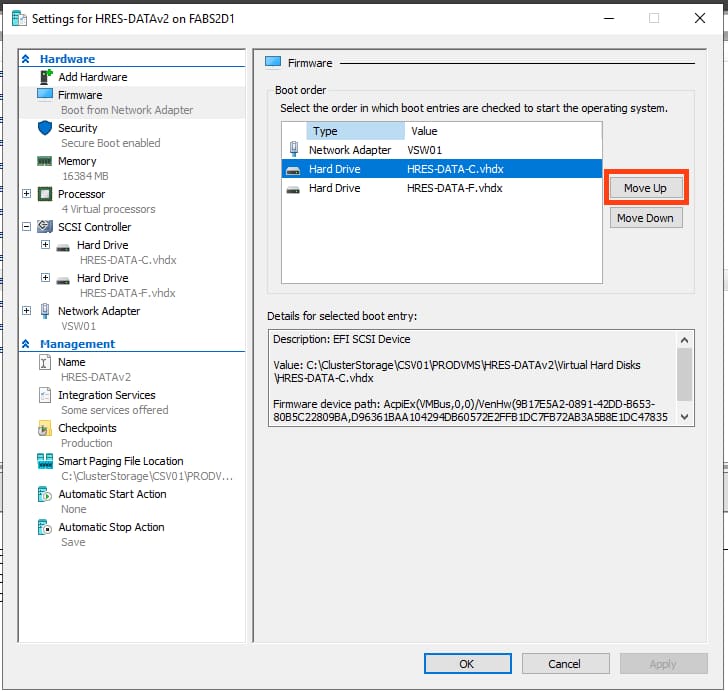Click the settings window icon in the title bar
This screenshot has height=696, width=728.
coord(19,19)
